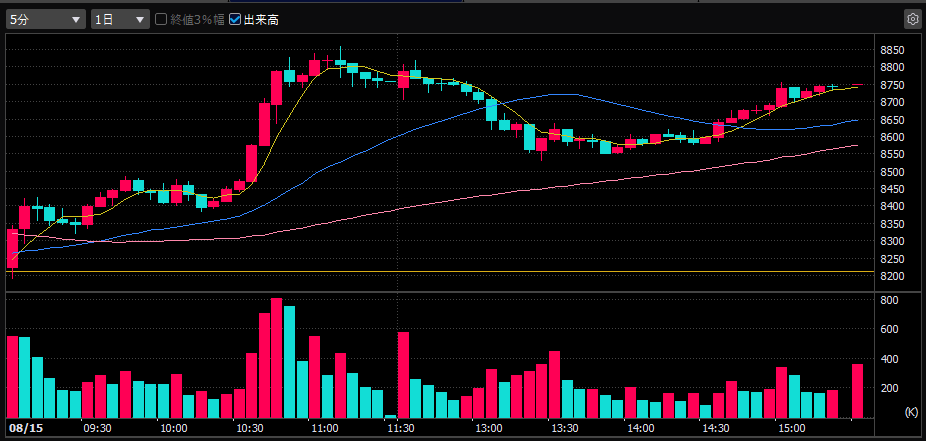The height and width of the screenshot is (441, 926).
Task: Click the 200 volume axis label
Action: point(889,388)
